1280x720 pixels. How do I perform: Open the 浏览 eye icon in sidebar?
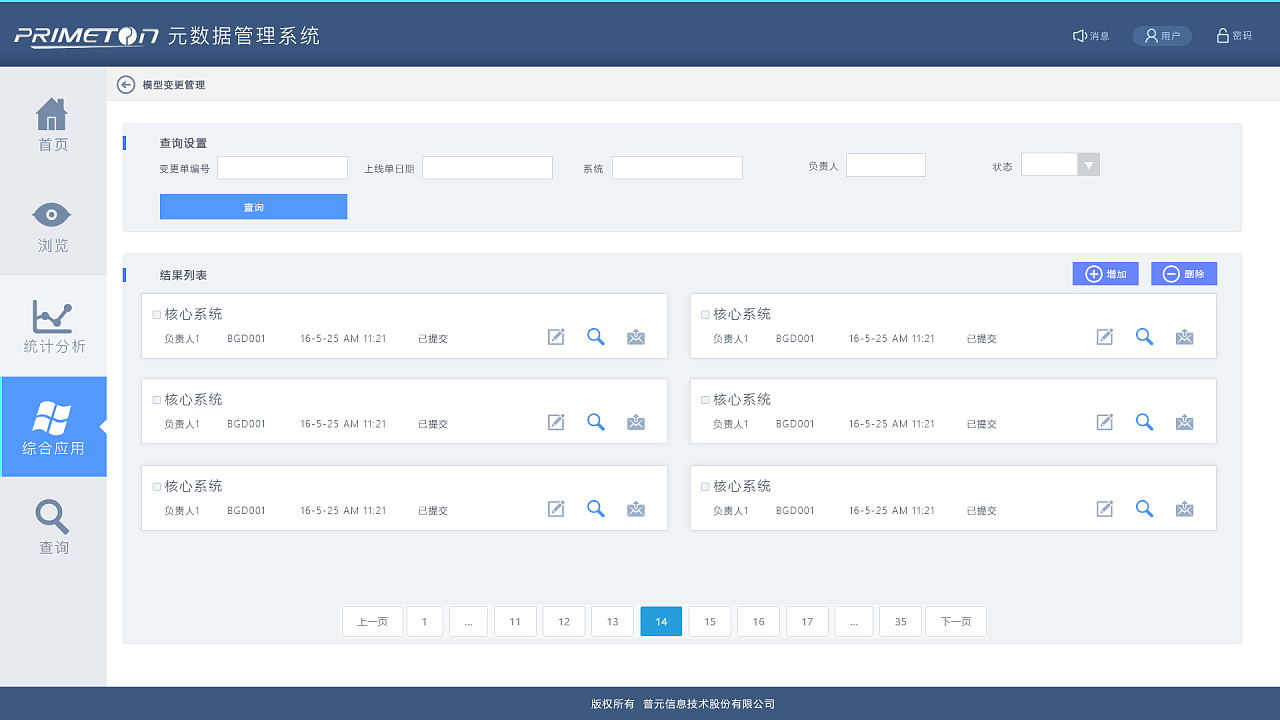[x=52, y=214]
